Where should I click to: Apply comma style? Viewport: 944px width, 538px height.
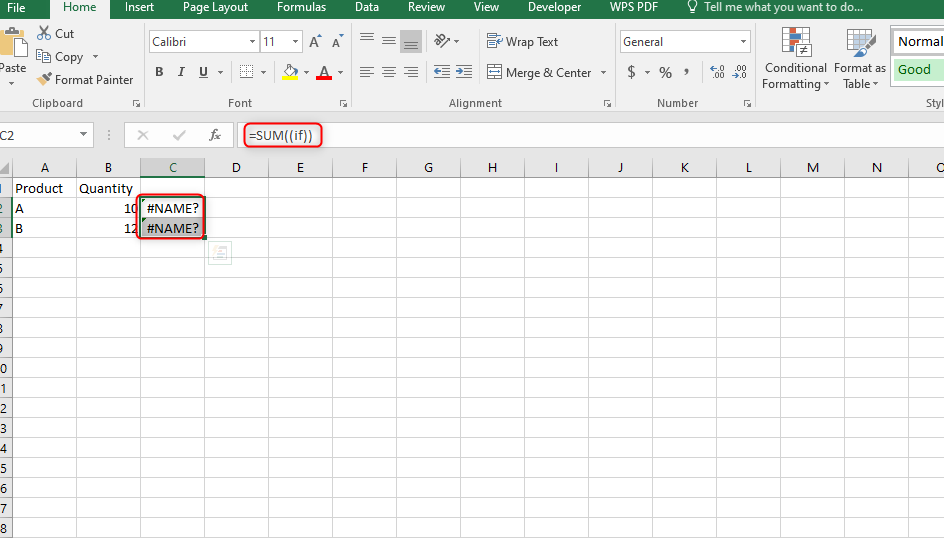686,72
